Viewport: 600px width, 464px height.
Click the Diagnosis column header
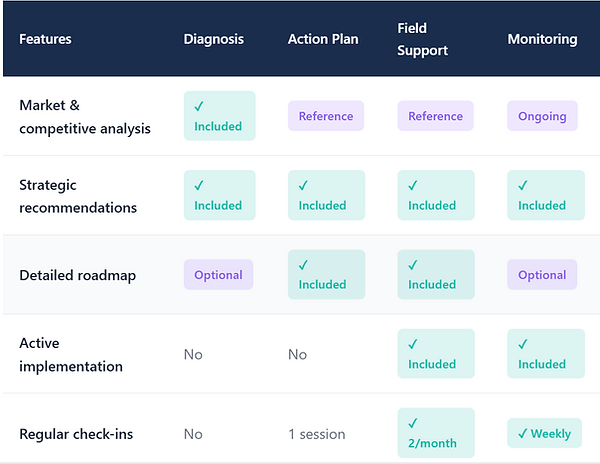click(x=213, y=40)
